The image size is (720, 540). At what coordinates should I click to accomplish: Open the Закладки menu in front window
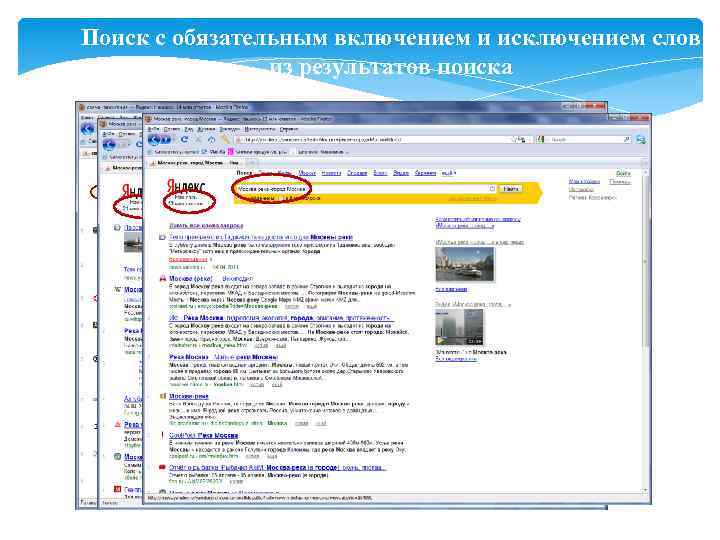(x=230, y=129)
